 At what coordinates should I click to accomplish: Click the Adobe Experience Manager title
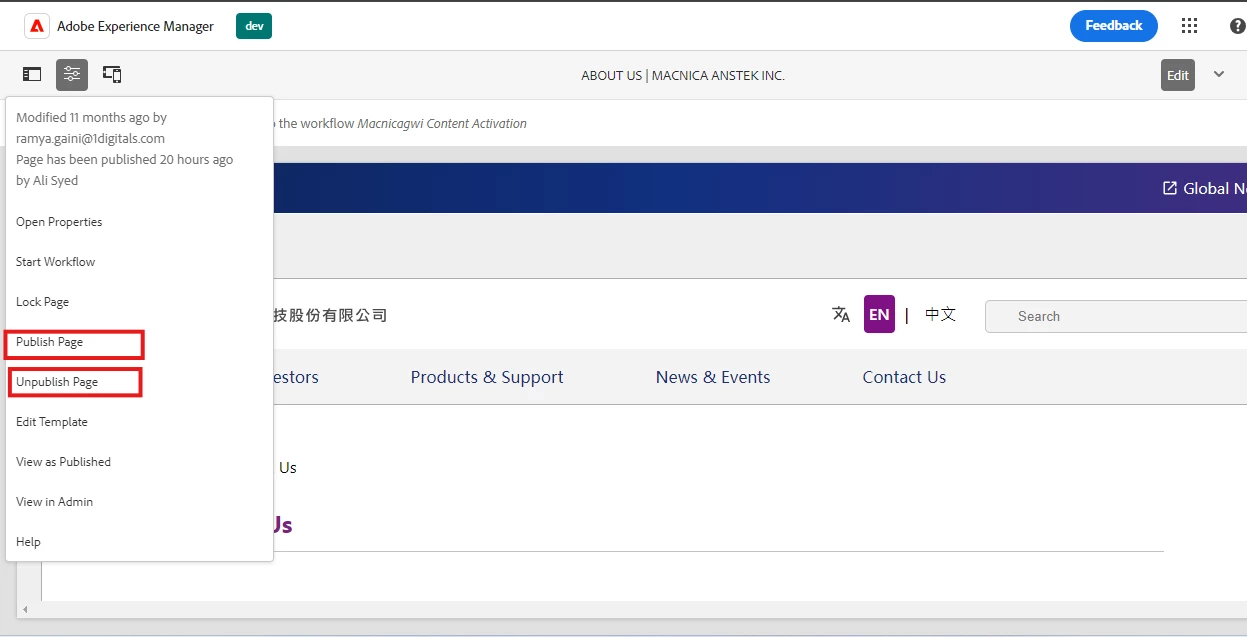click(x=135, y=26)
